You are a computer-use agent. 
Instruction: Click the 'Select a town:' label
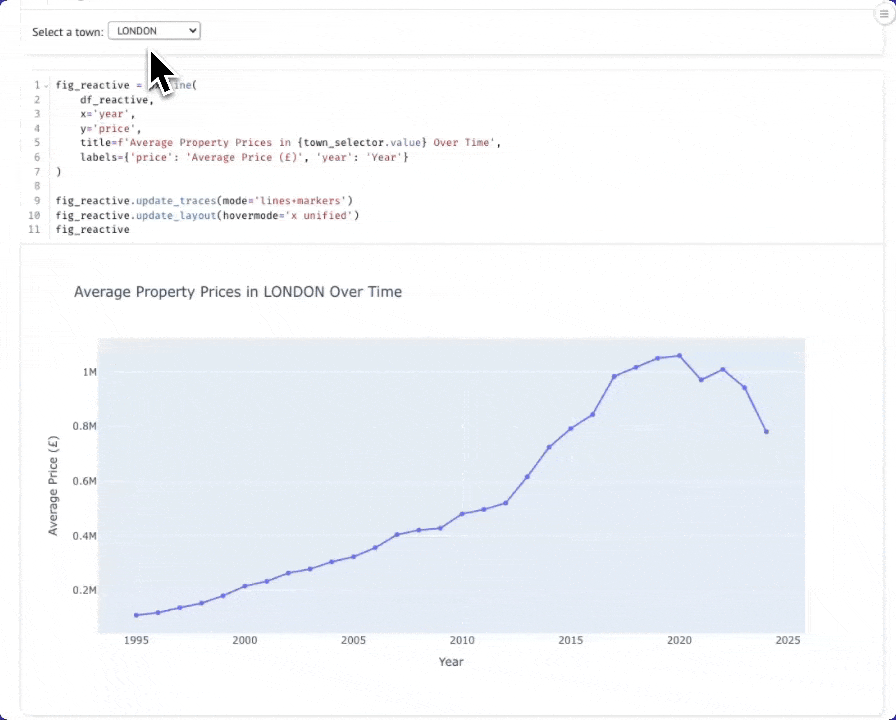(67, 32)
